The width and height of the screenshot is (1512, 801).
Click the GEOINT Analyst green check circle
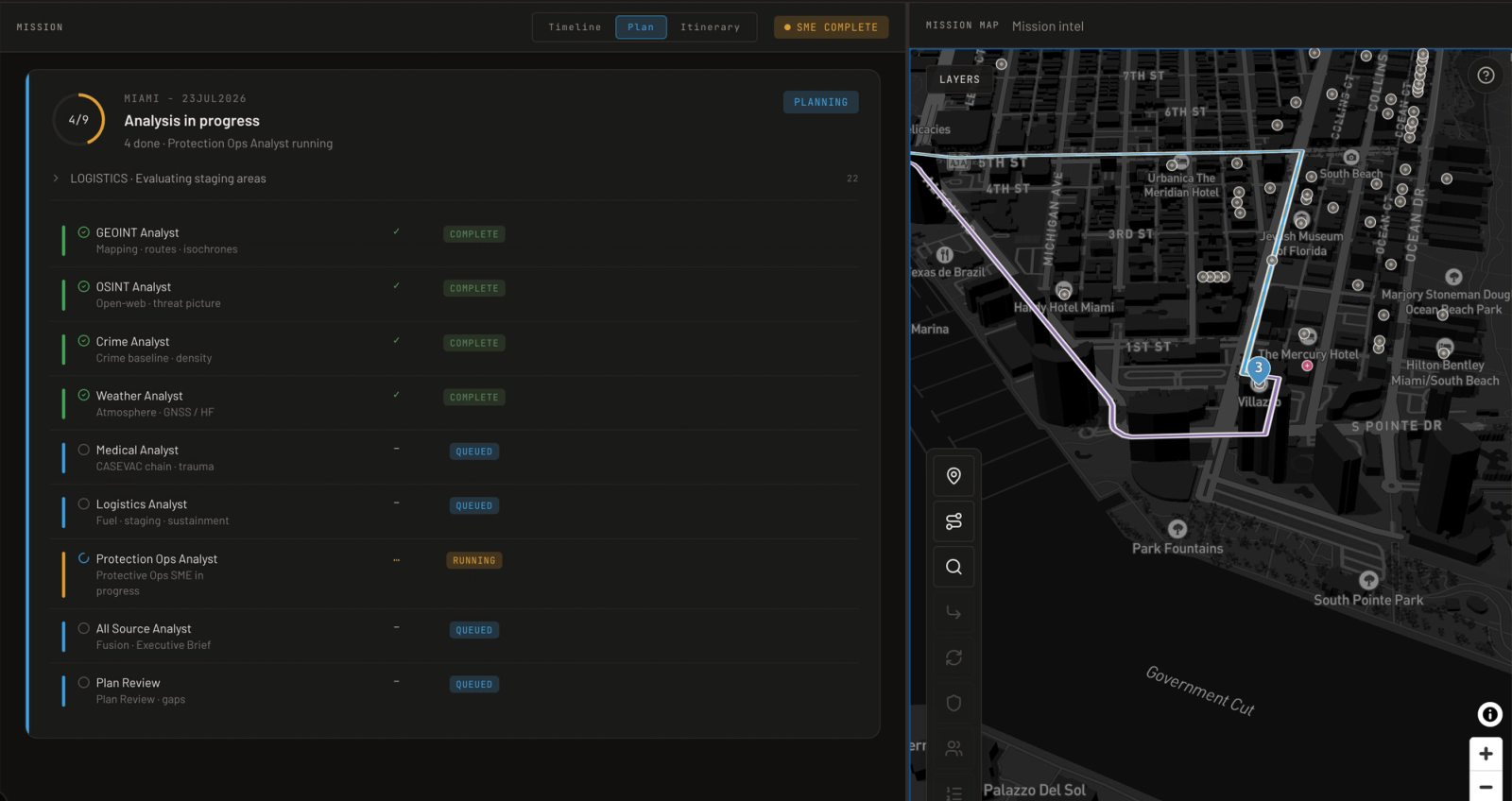point(84,232)
